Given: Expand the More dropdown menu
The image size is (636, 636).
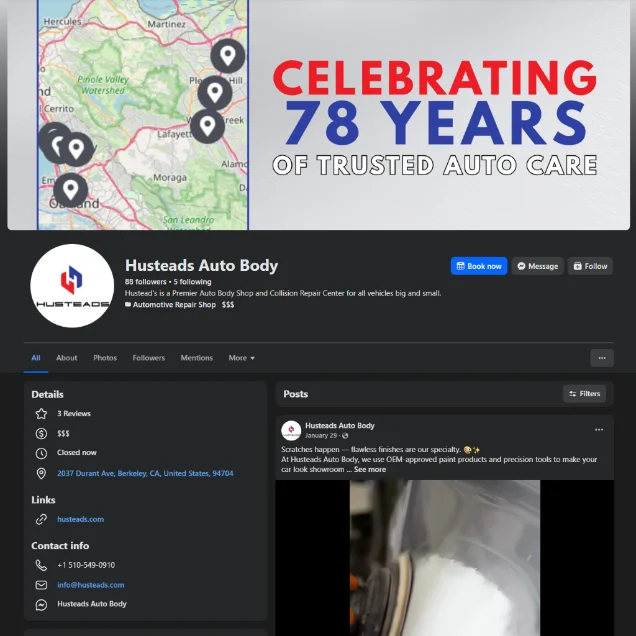Looking at the screenshot, I should (x=241, y=358).
